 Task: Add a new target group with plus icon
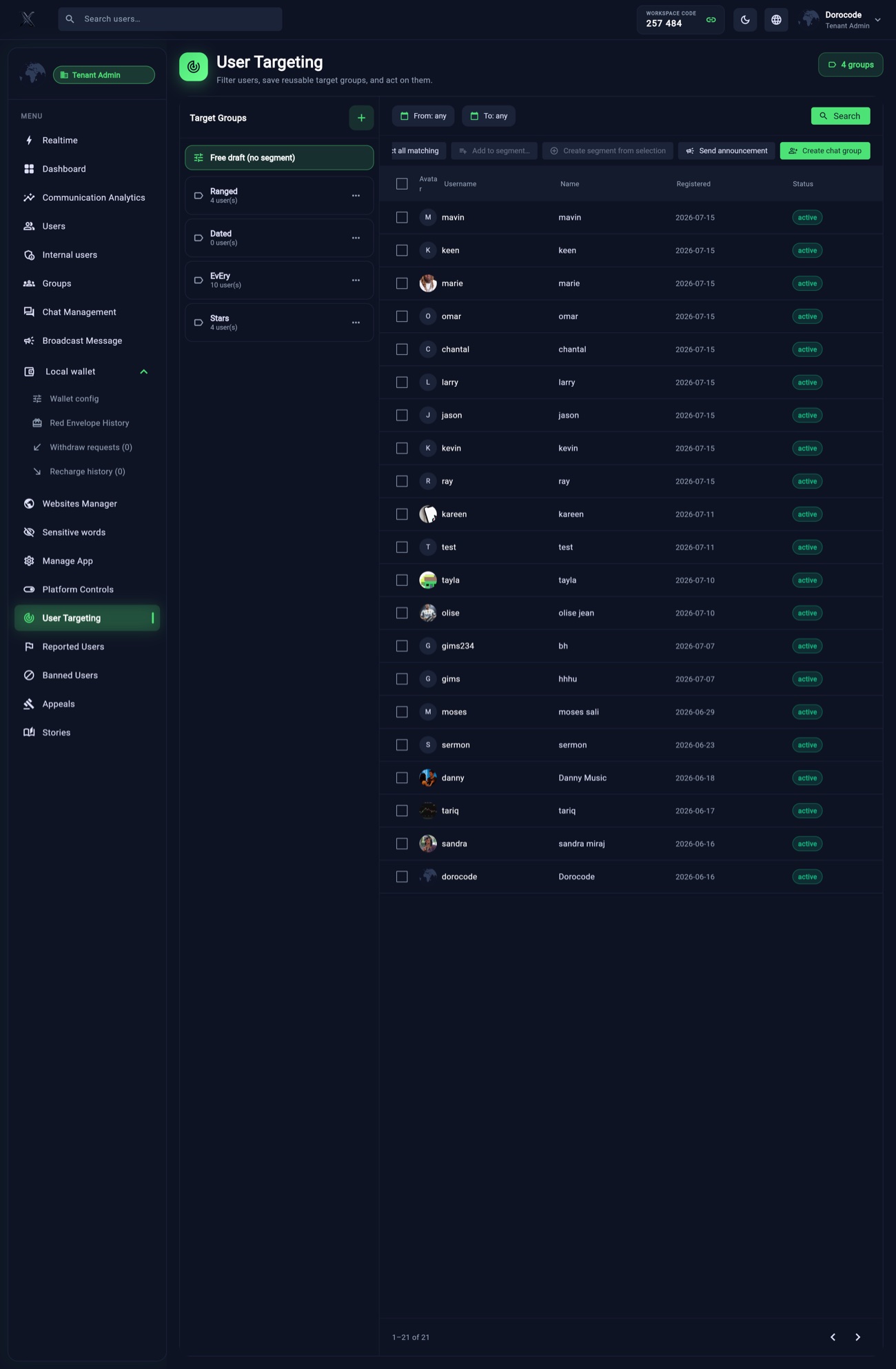[x=361, y=118]
